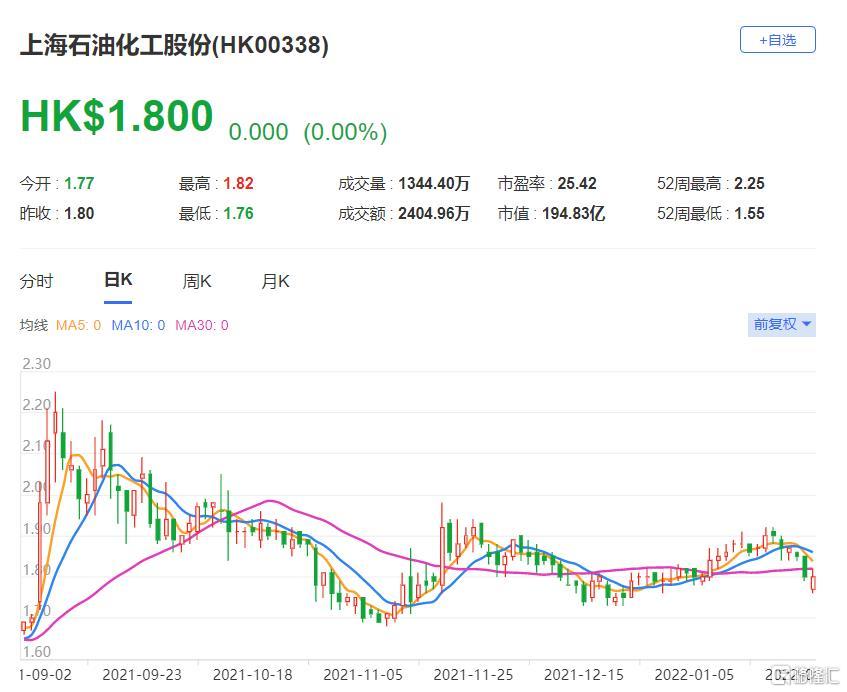The width and height of the screenshot is (847, 692).
Task: Expand the 前复权 selector arrow
Action: pos(805,324)
